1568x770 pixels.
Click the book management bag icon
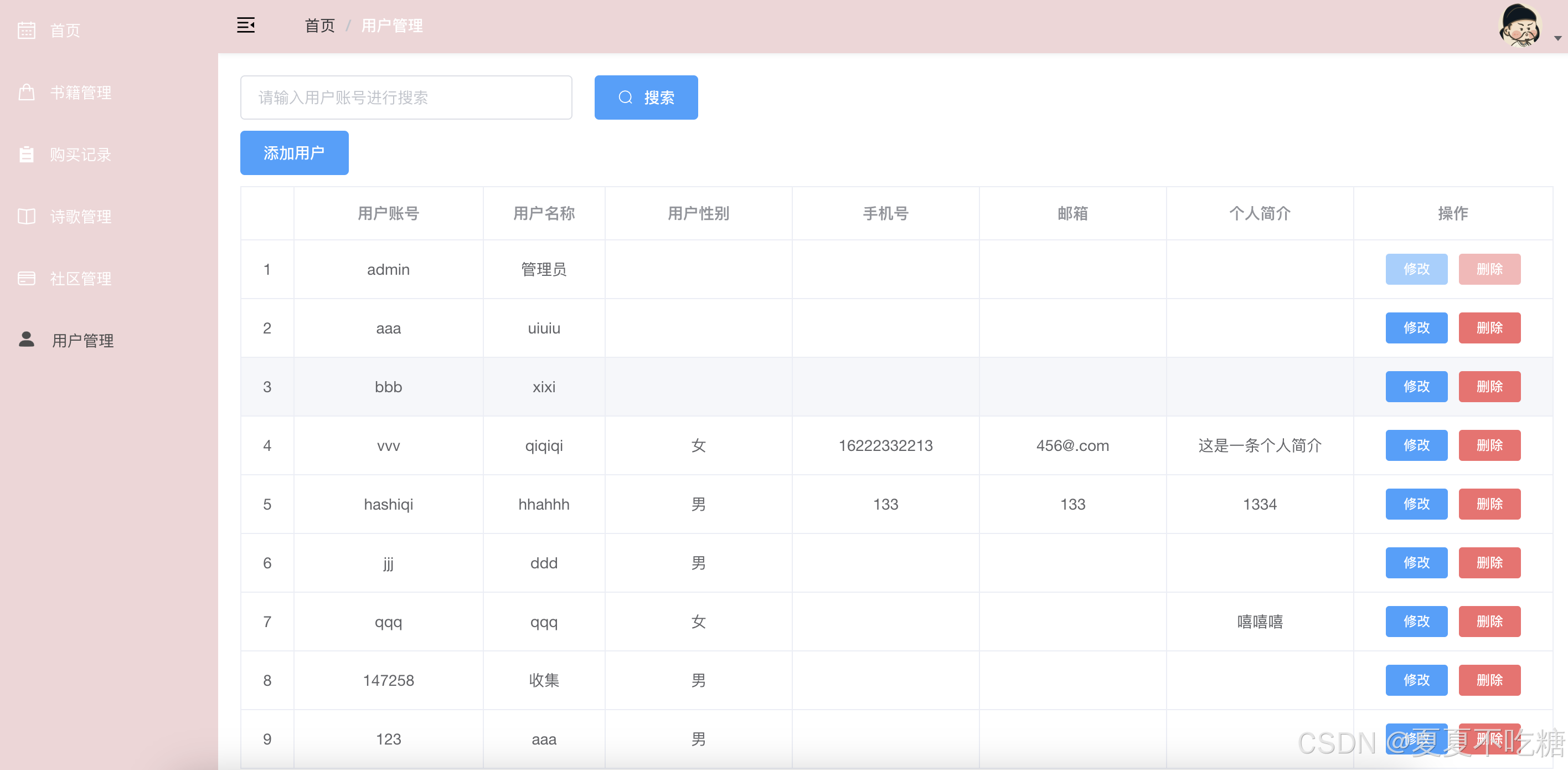click(26, 92)
